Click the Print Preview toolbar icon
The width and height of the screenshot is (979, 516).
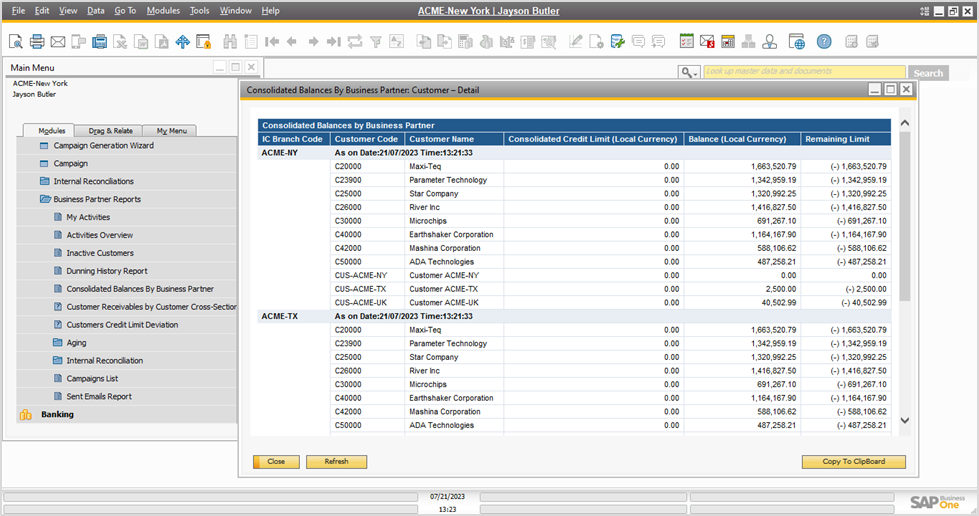click(16, 41)
